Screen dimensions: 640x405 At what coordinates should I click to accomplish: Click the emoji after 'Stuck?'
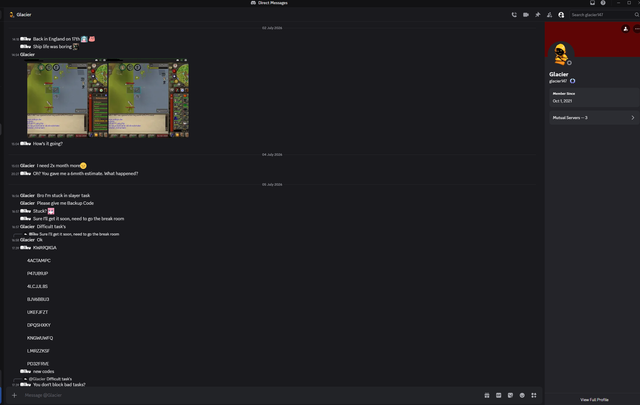coord(51,211)
